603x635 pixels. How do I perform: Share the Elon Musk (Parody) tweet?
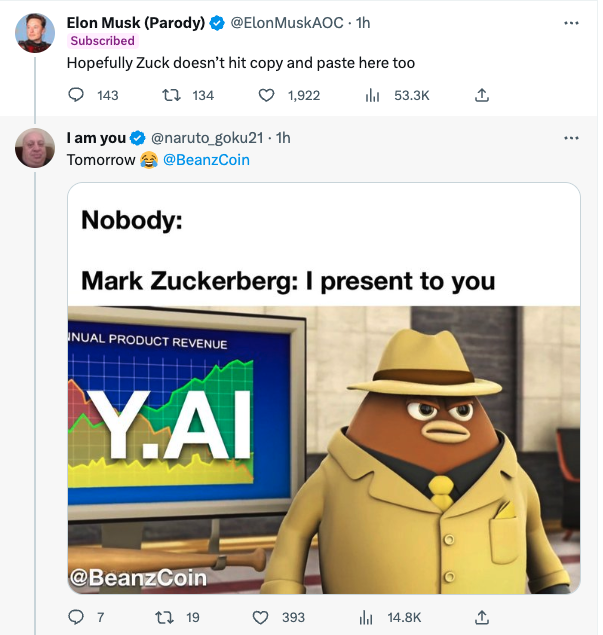pyautogui.click(x=481, y=95)
